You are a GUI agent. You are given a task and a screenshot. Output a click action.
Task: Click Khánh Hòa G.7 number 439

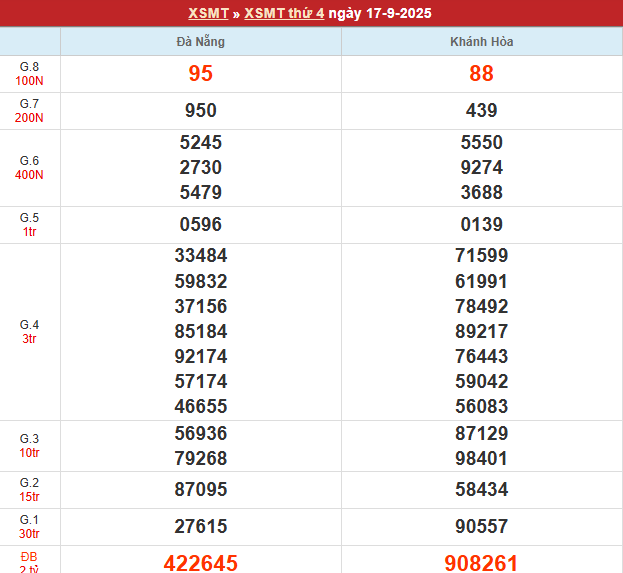[482, 110]
